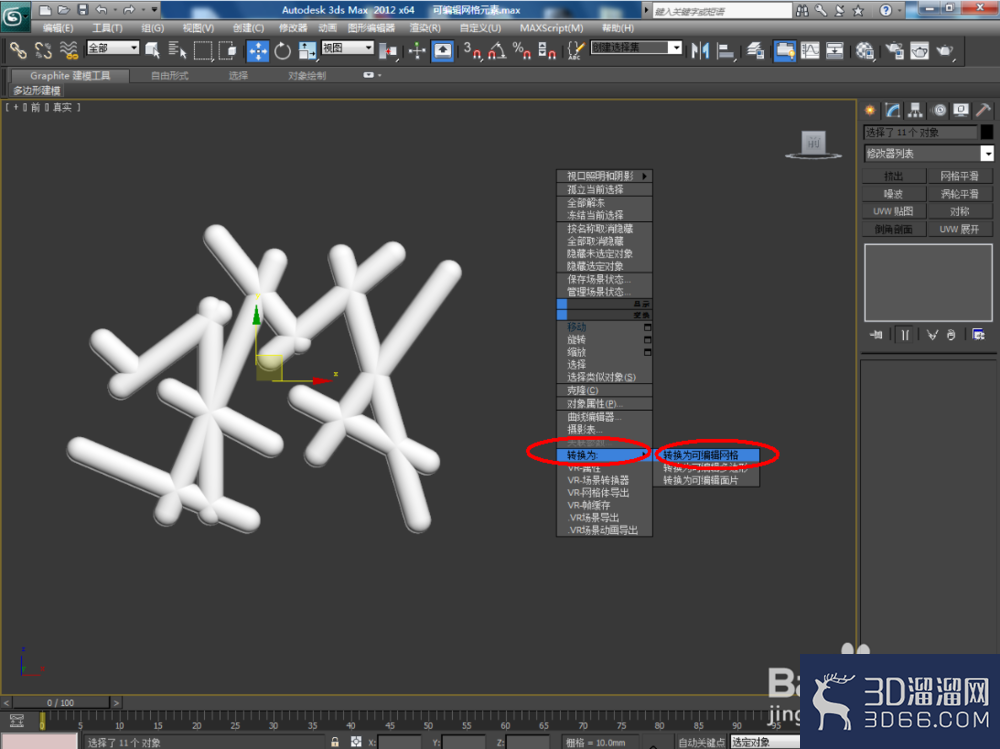Click the ViewCube front face
The image size is (1000, 749).
coord(813,141)
